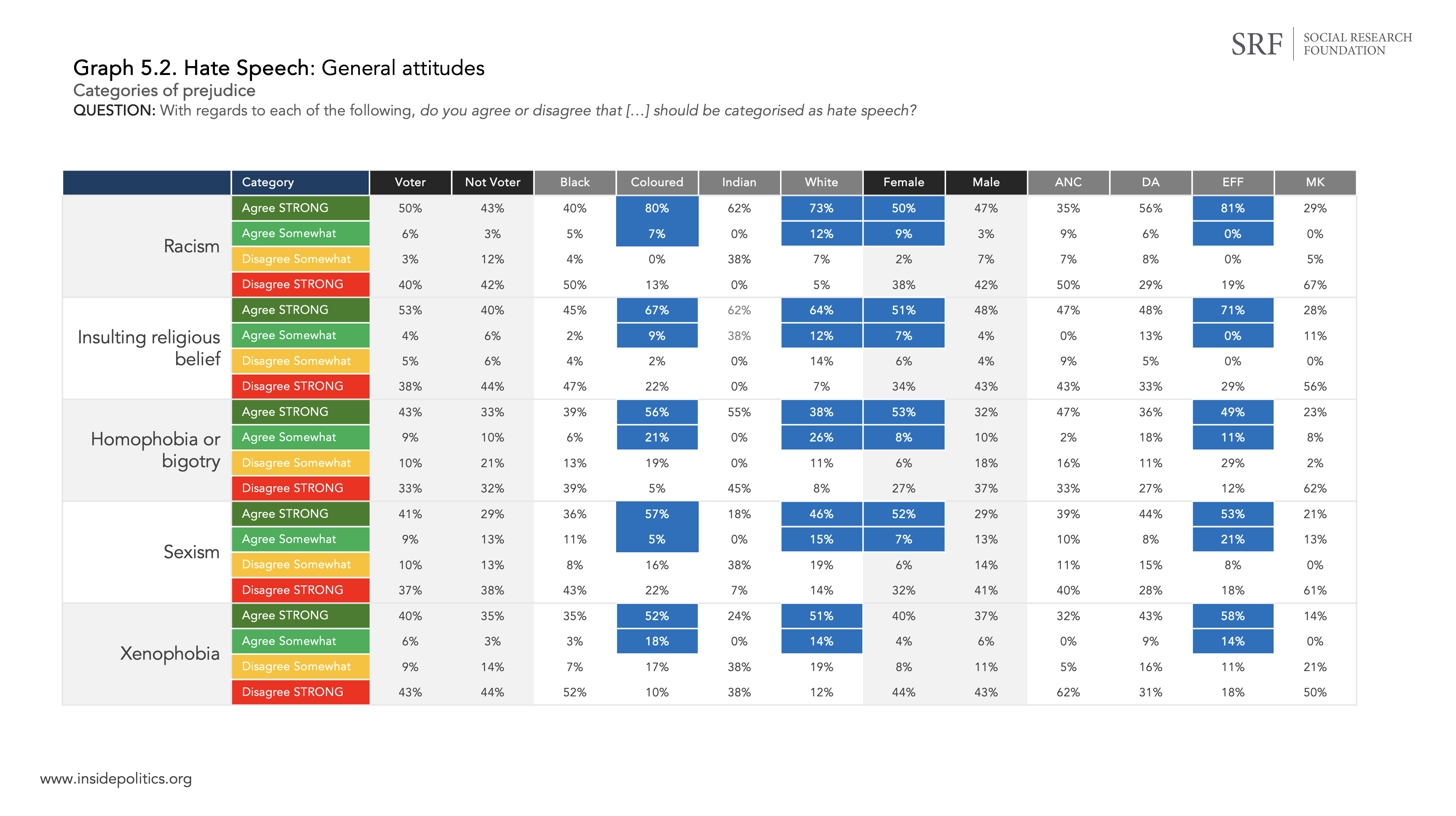Click the Social Research Foundation text
Image resolution: width=1456 pixels, height=816 pixels.
pyautogui.click(x=1357, y=44)
